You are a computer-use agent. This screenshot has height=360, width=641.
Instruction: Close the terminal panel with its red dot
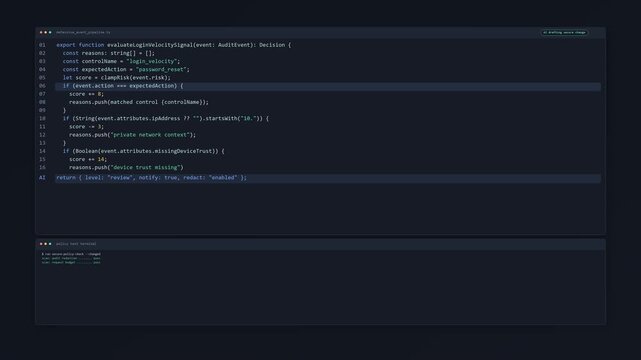tap(41, 244)
